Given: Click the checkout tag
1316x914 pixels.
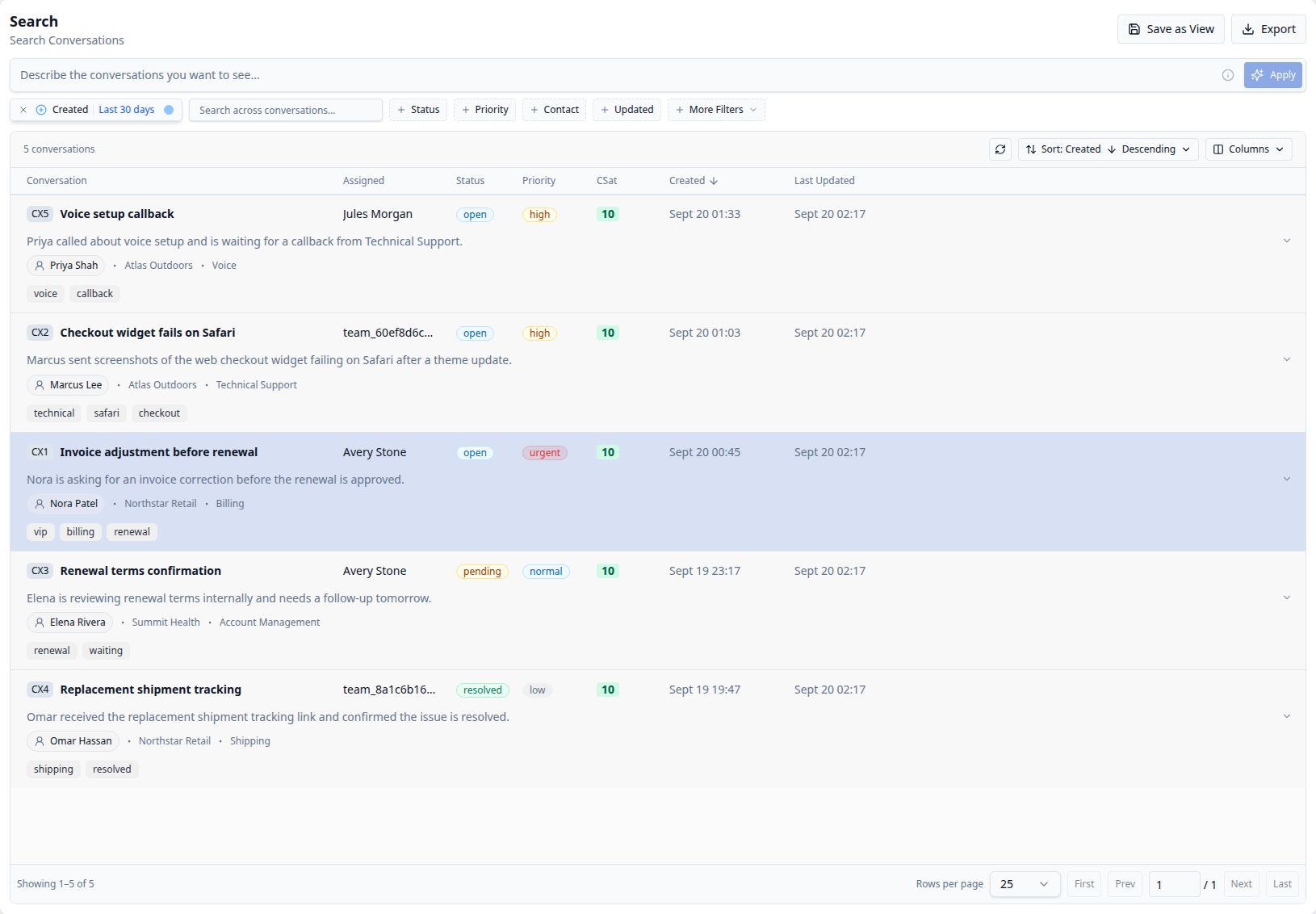Looking at the screenshot, I should [159, 413].
